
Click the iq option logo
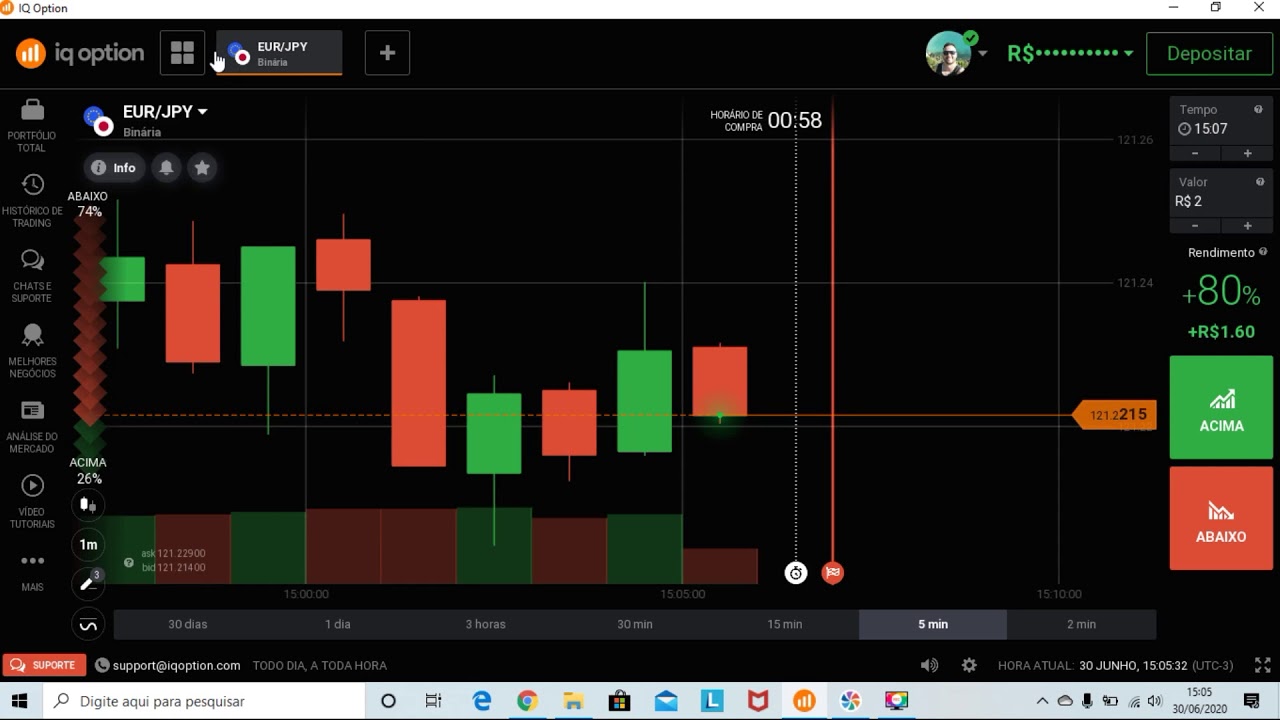point(81,53)
